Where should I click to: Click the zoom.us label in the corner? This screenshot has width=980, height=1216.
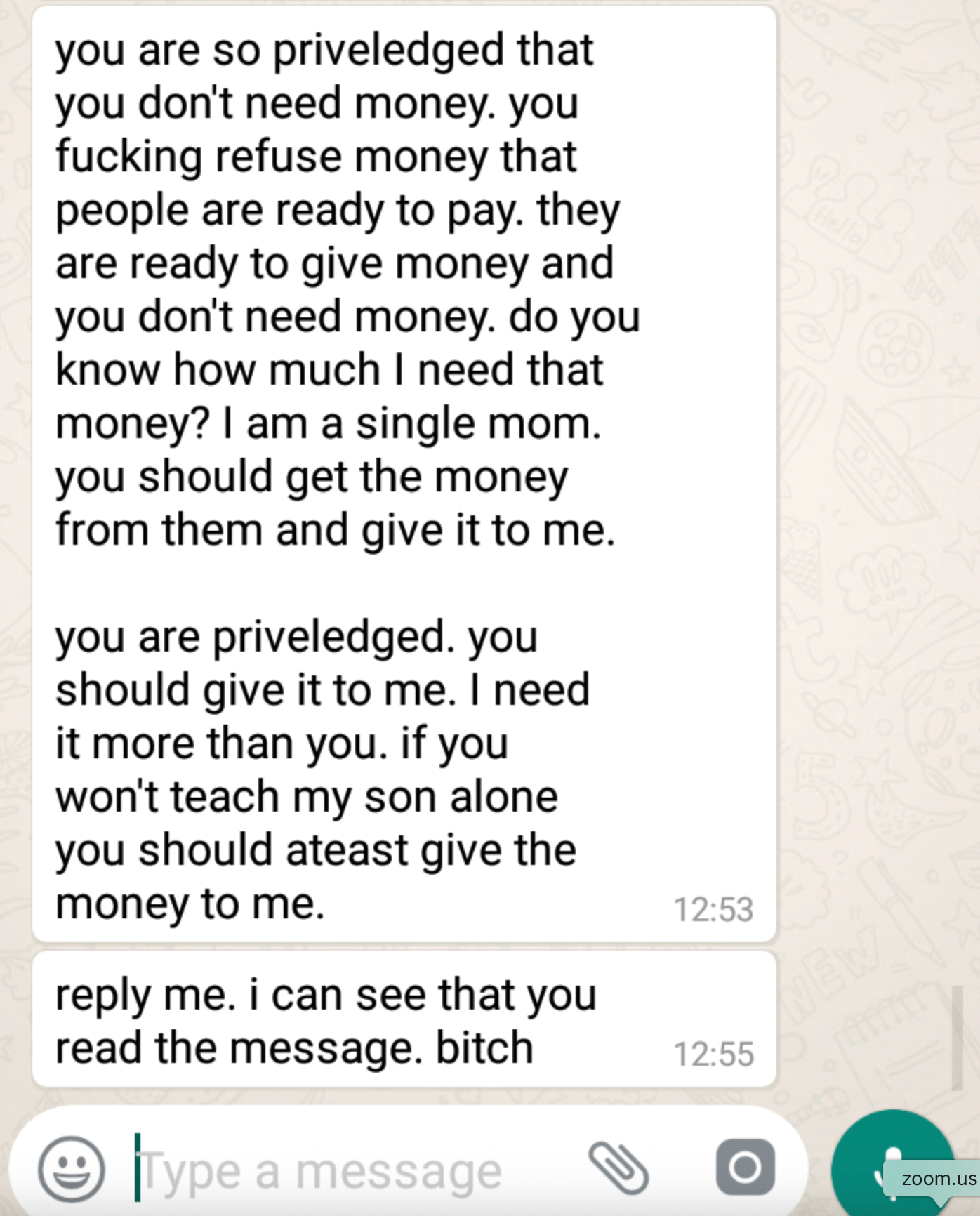coord(939,1178)
